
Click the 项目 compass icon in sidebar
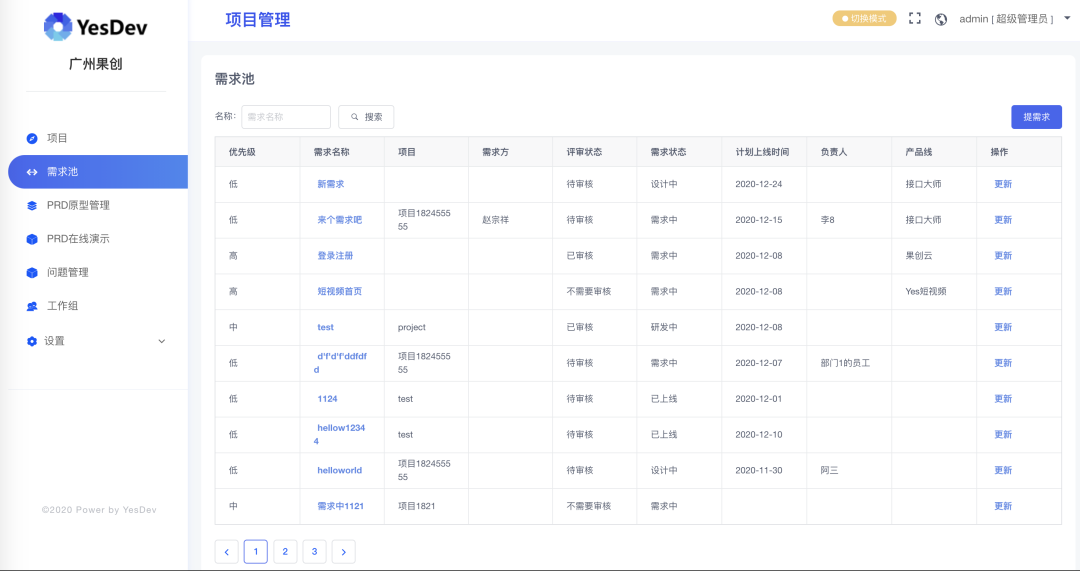(x=32, y=138)
